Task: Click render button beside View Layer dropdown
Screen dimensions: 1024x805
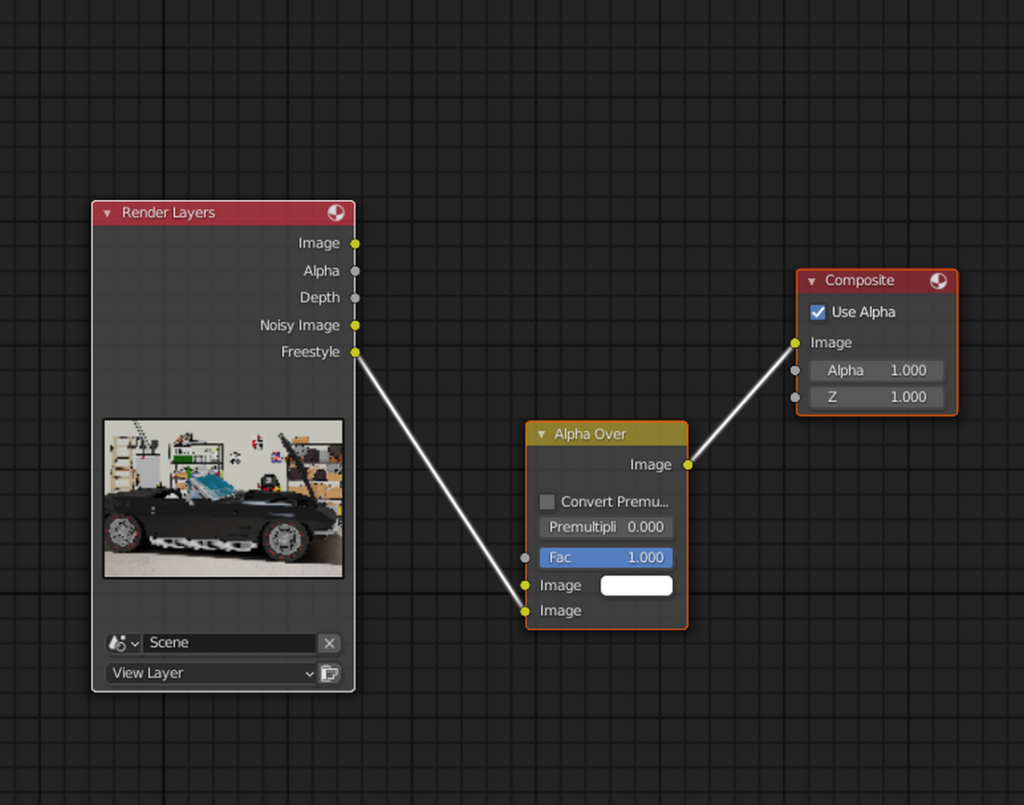Action: click(x=330, y=673)
